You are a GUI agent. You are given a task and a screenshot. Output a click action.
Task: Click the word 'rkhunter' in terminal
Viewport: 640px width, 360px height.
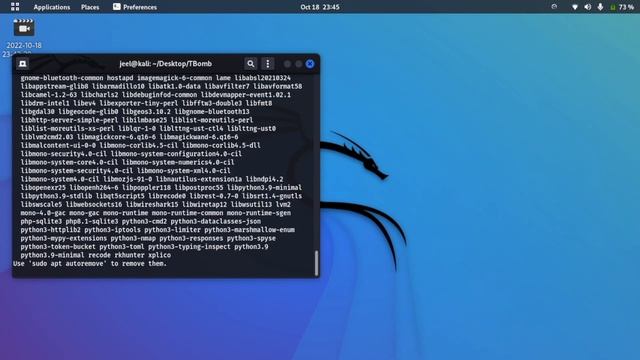(x=129, y=255)
